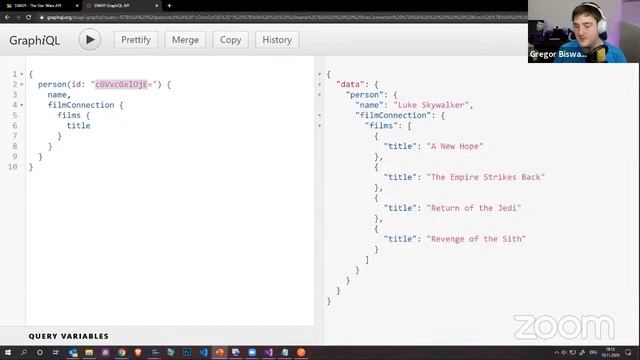This screenshot has height=360, width=640.
Task: Collapse the person block on line 2
Action: [22, 84]
